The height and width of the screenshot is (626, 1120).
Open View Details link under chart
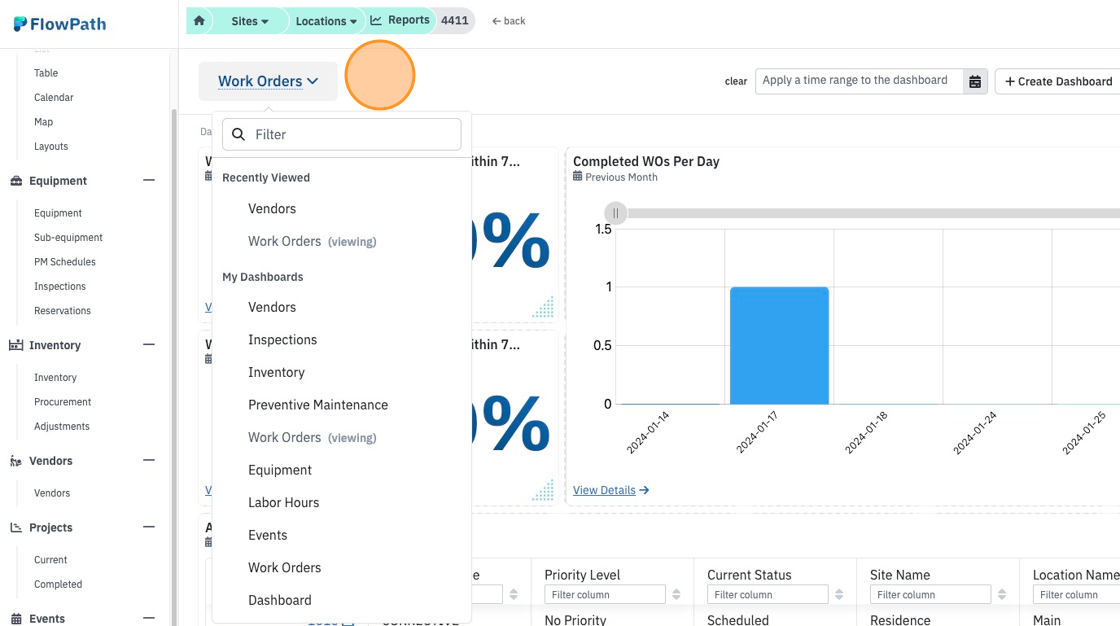click(x=611, y=490)
